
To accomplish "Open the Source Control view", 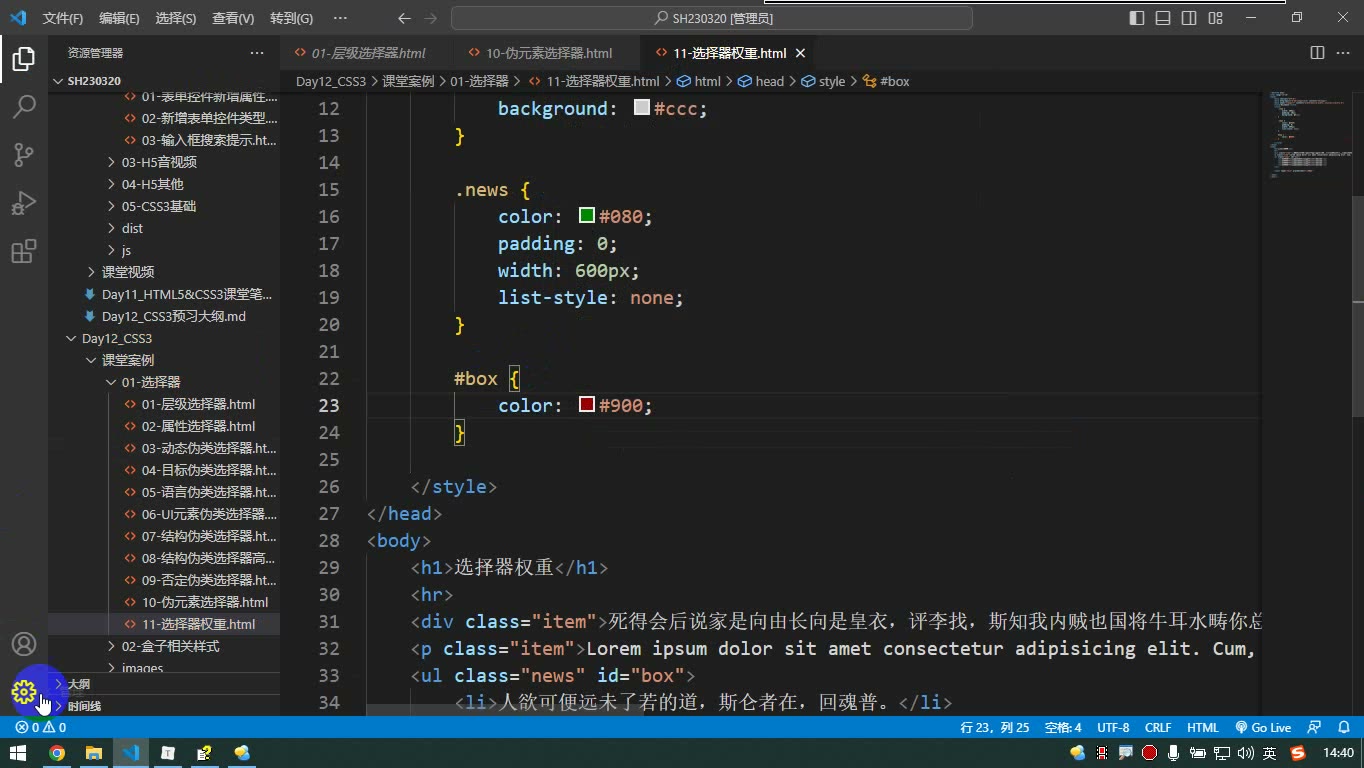I will (24, 155).
